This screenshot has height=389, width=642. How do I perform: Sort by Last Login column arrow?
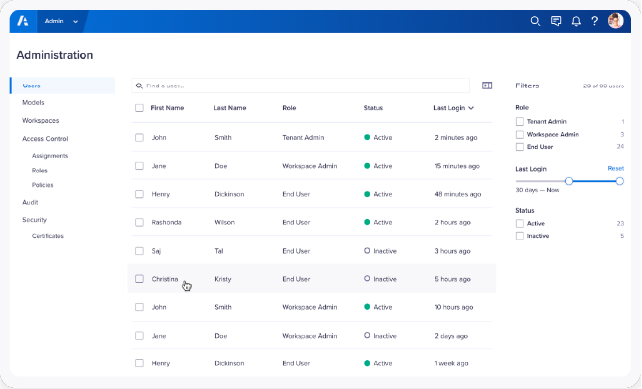pos(471,108)
